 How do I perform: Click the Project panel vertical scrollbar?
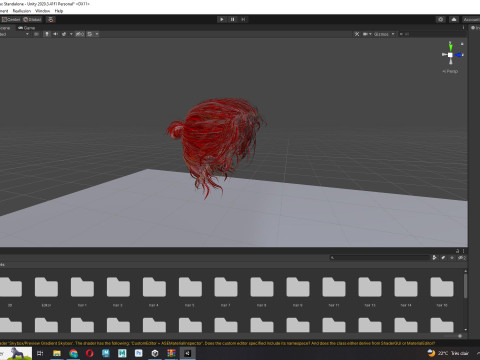[465, 286]
